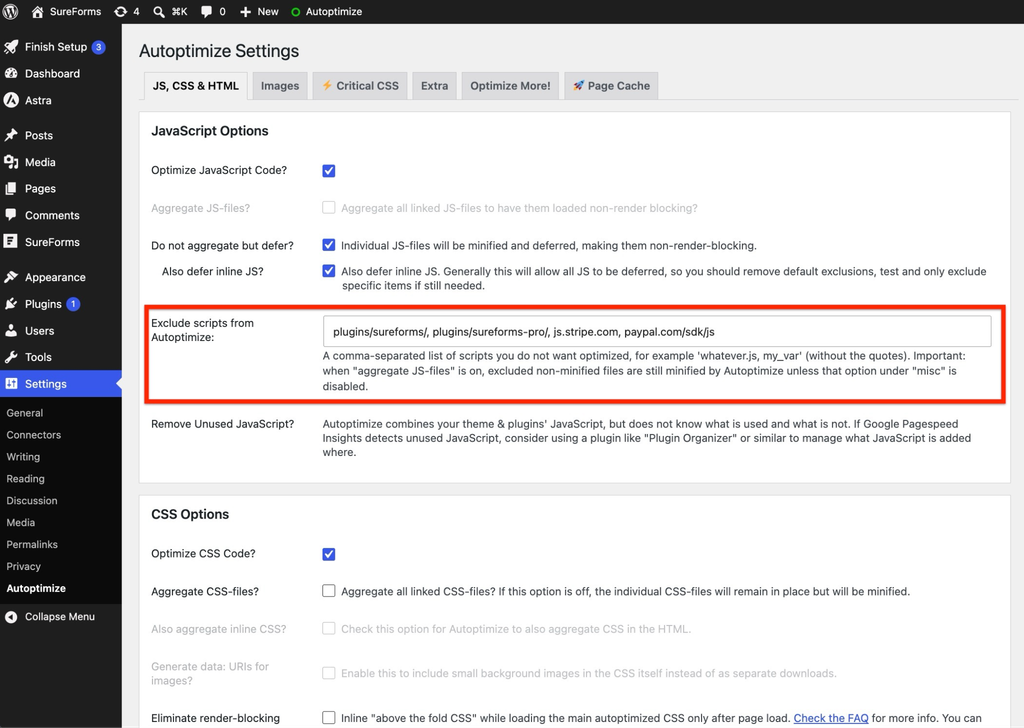Open Permalinks settings submenu item
This screenshot has width=1024, height=728.
click(32, 545)
